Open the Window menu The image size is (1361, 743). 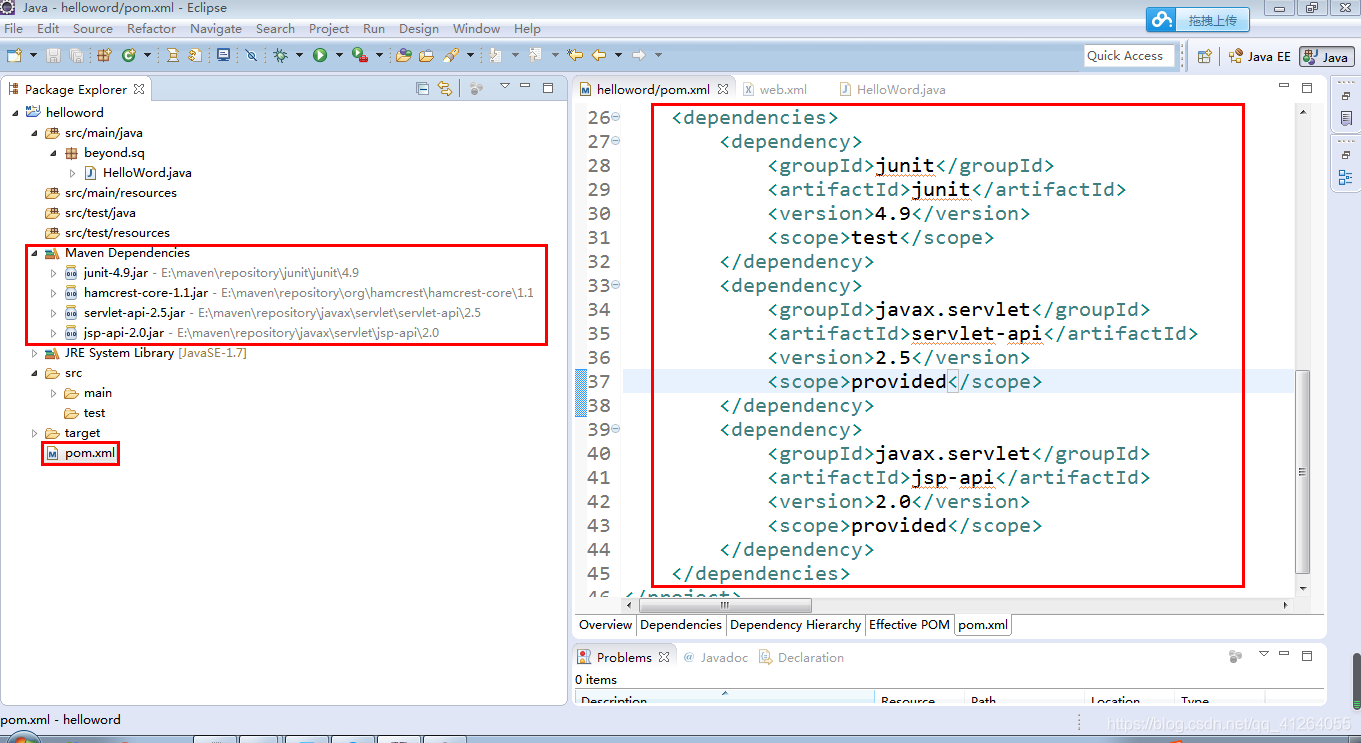477,28
